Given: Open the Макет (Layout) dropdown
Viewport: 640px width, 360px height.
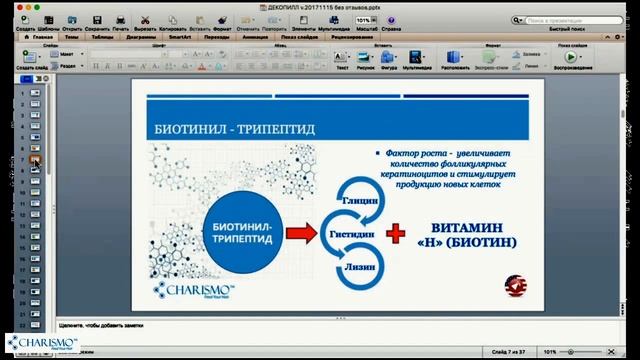Looking at the screenshot, I should pyautogui.click(x=67, y=54).
